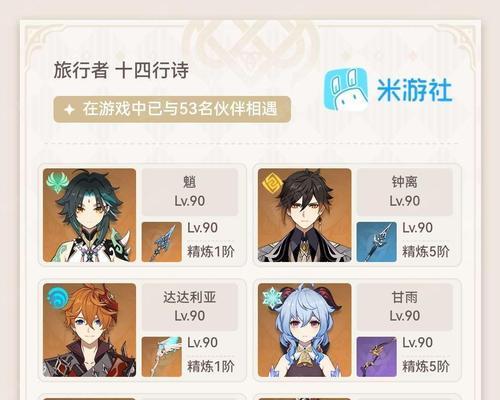Select 甘雨 character portrait
Viewport: 500px width, 400px height.
(x=305, y=330)
